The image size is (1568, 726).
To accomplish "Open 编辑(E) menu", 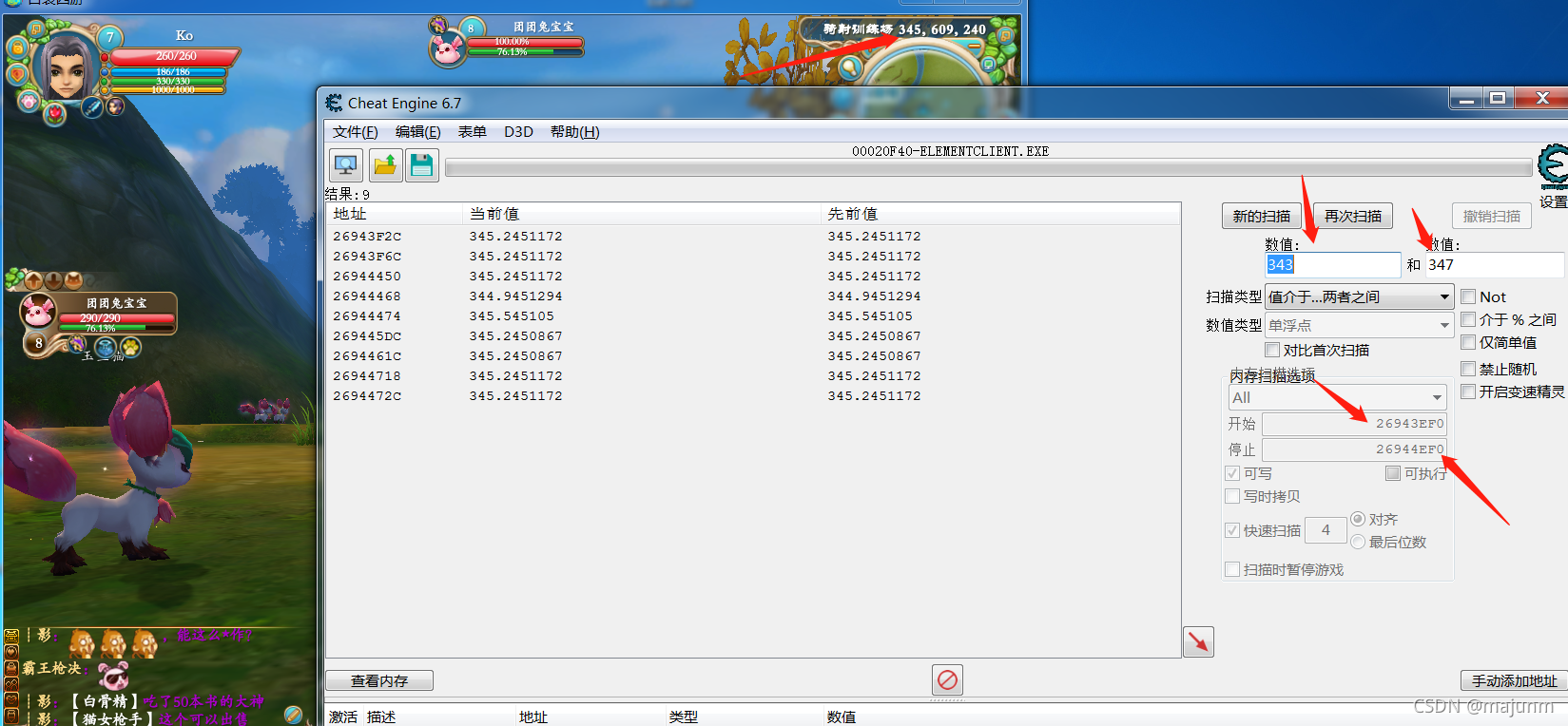I will point(418,132).
